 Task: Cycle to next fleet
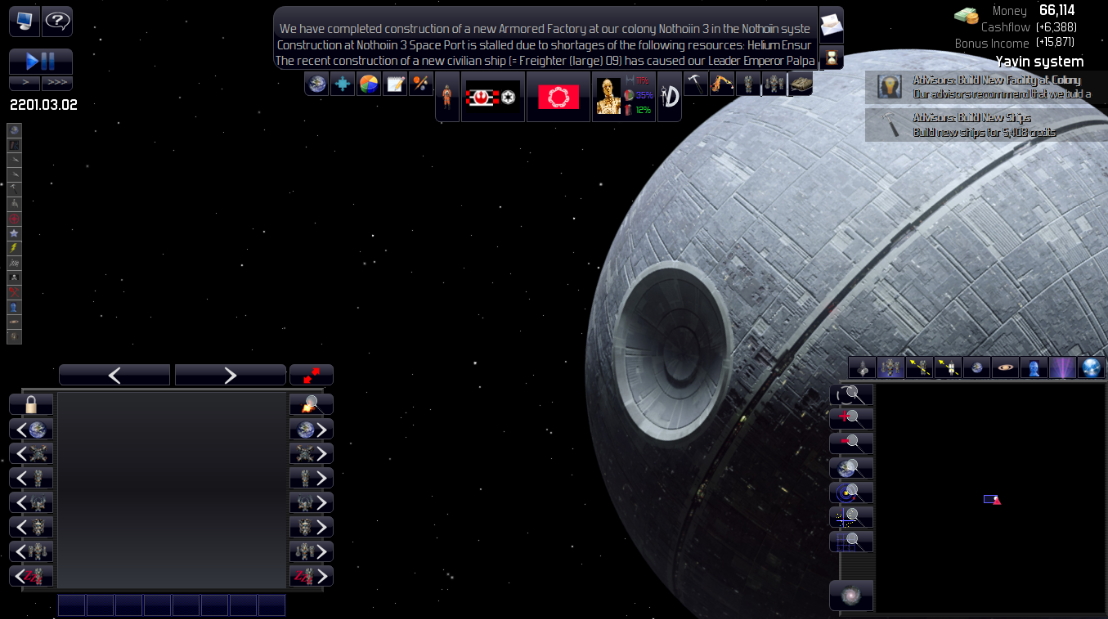(311, 551)
